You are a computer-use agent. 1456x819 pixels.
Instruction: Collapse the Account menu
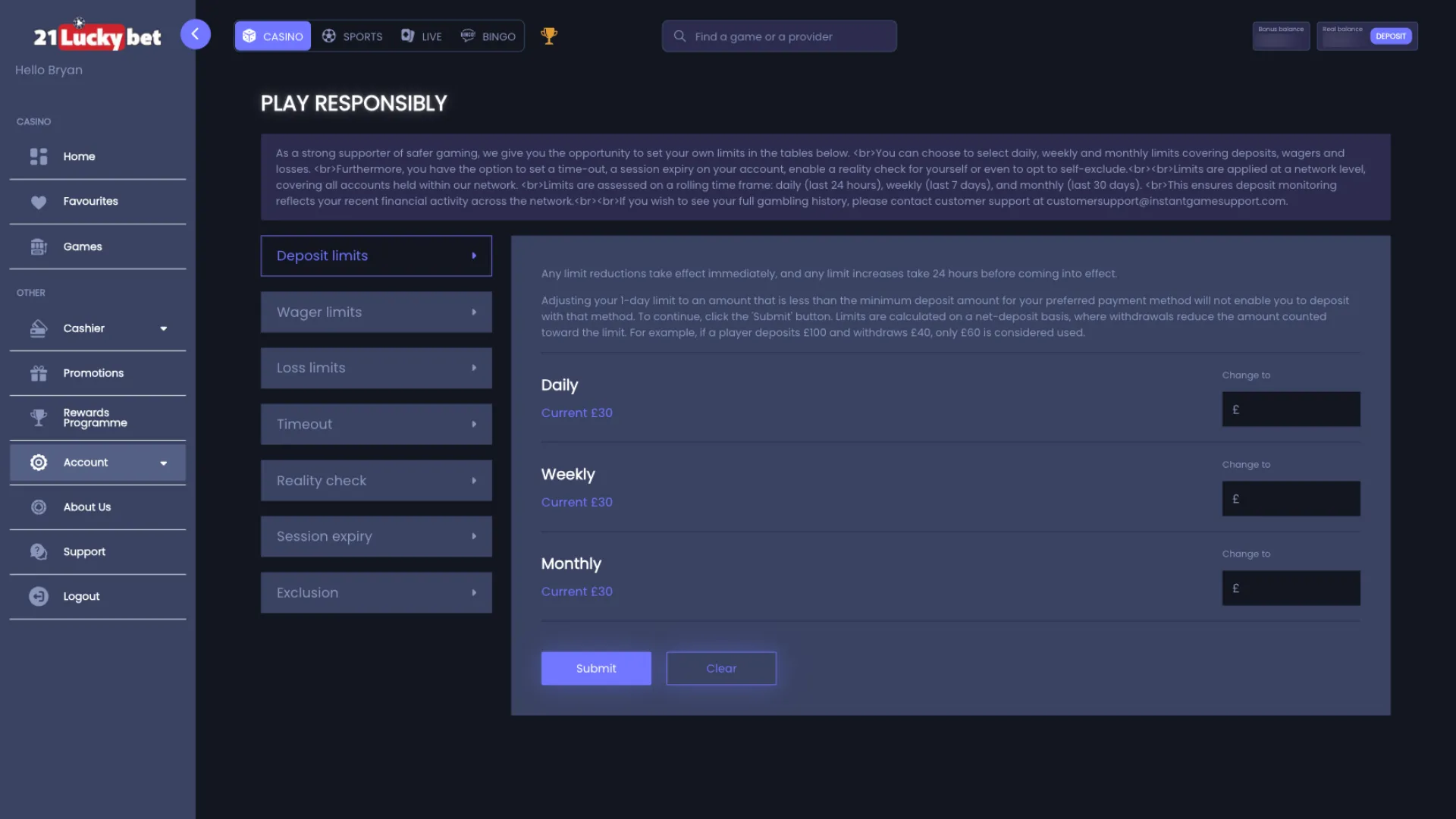[163, 462]
